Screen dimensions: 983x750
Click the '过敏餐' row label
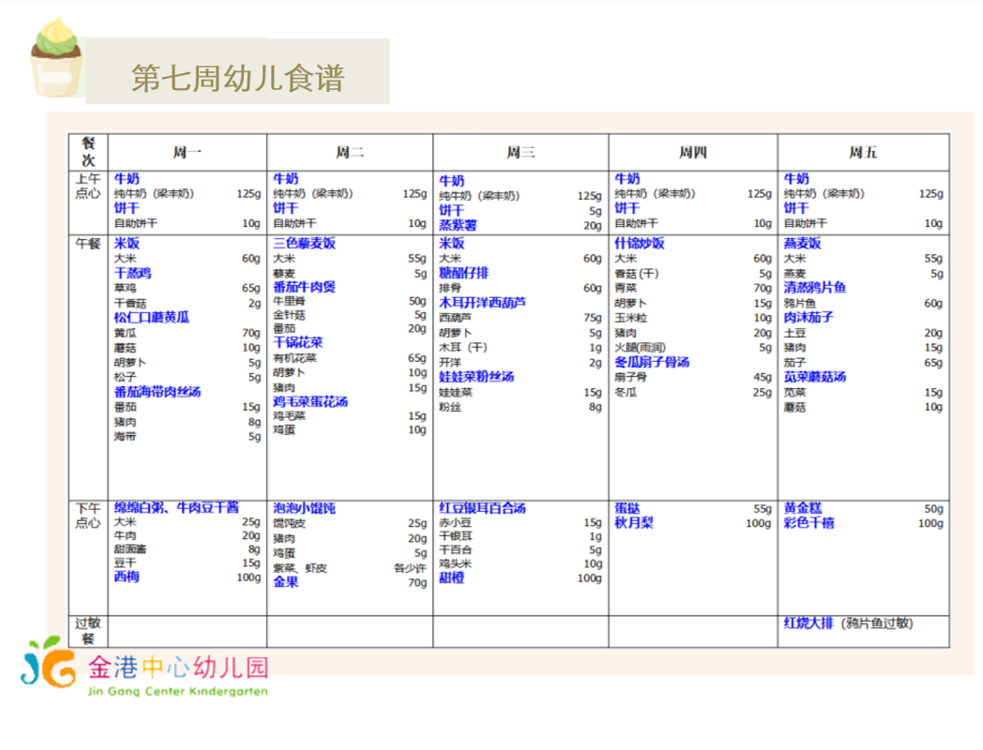(x=88, y=631)
